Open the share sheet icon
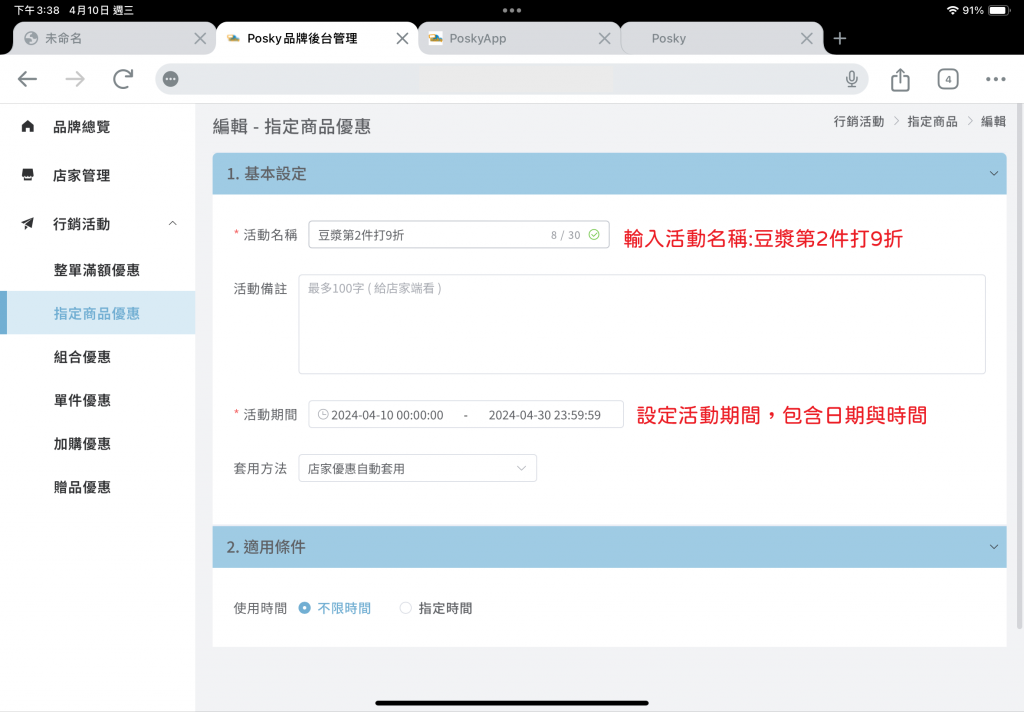 pos(900,79)
